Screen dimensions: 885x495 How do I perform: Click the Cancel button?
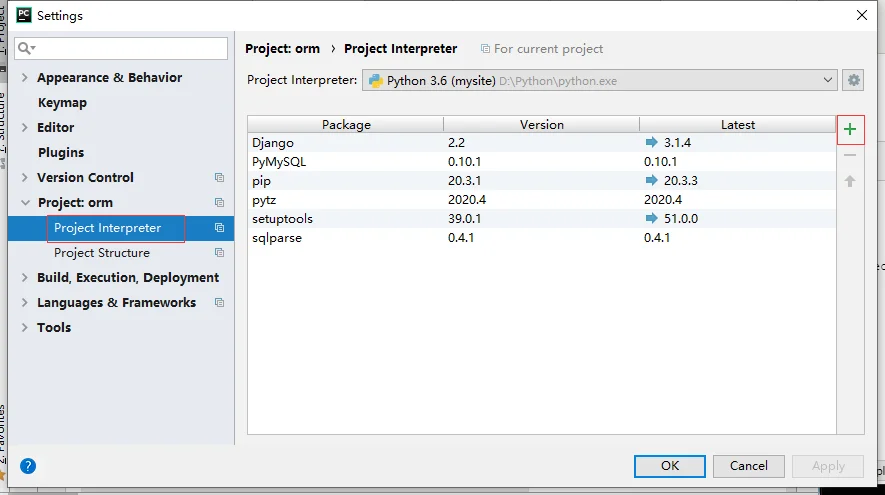748,466
